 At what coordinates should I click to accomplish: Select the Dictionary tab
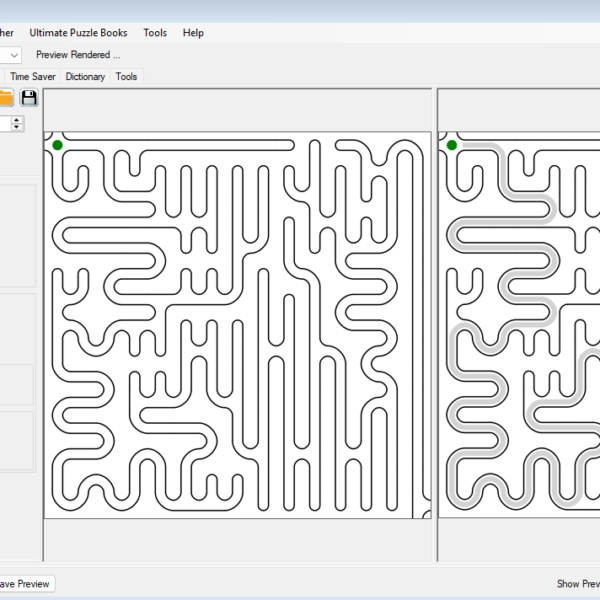pyautogui.click(x=85, y=76)
